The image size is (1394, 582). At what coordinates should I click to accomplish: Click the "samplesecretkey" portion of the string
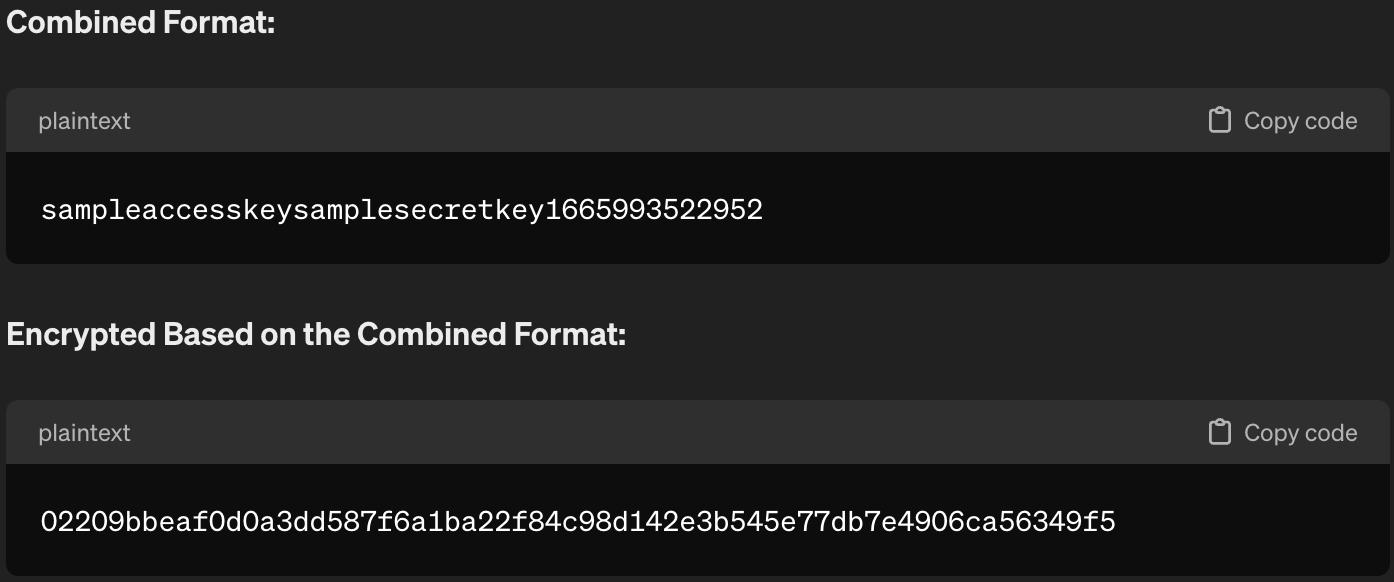tap(419, 210)
